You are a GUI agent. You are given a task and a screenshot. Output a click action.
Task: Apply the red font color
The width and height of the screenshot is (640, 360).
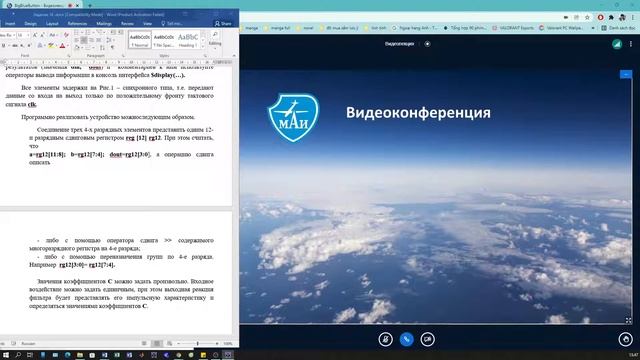coord(62,45)
